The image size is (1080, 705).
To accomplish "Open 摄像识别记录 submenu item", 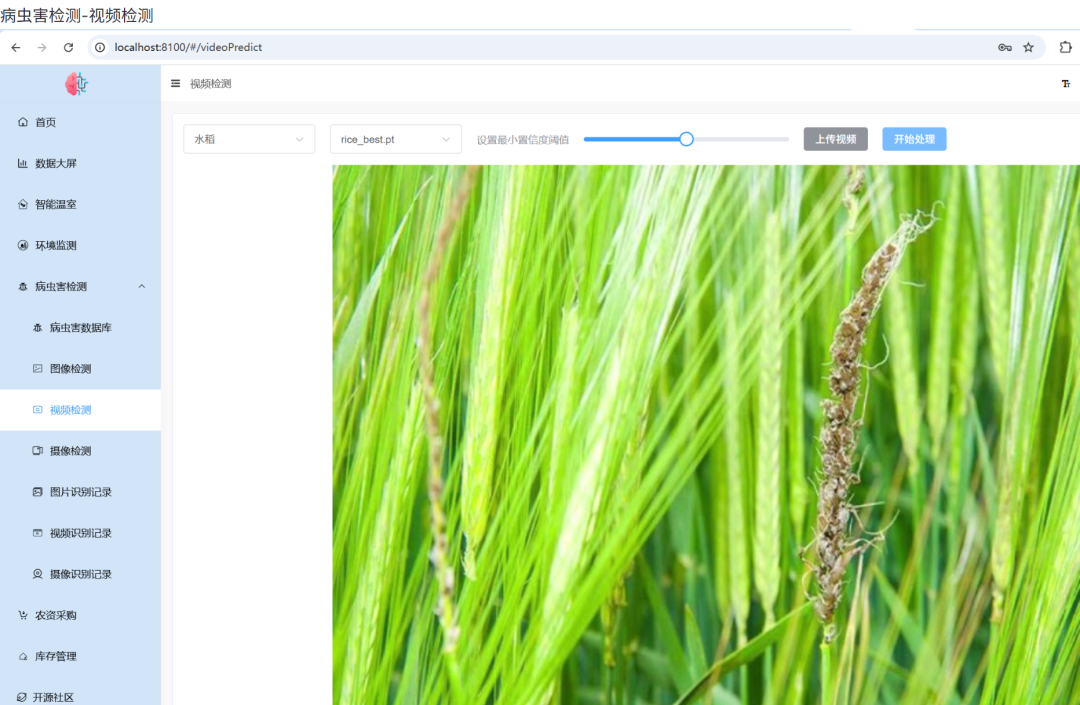I will 81,574.
